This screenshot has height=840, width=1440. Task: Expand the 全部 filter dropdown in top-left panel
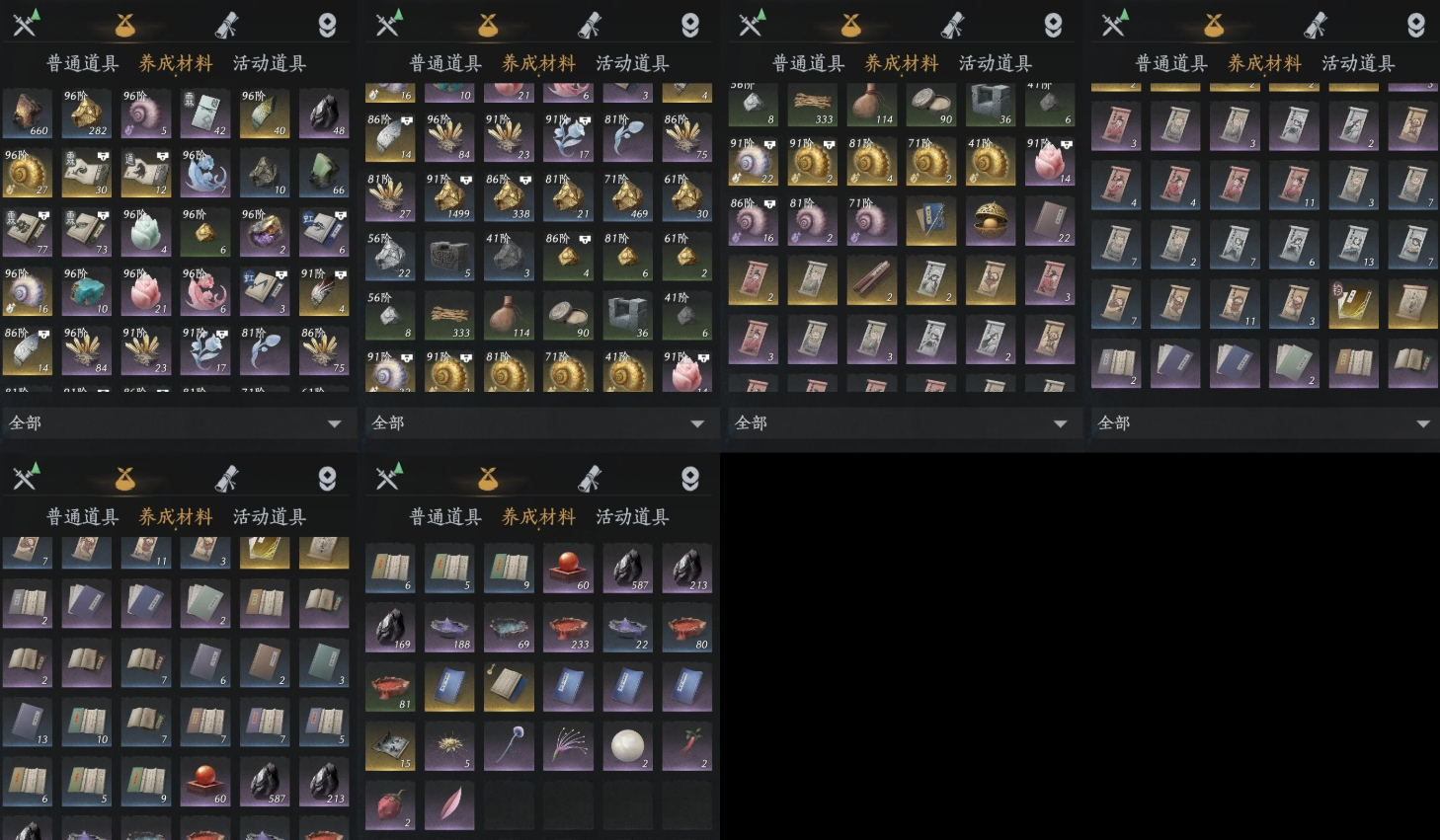176,423
